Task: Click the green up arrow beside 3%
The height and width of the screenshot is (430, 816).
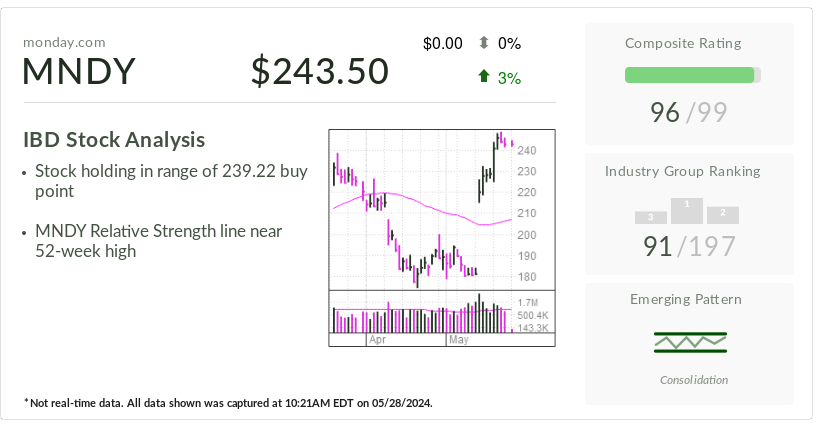Action: (x=484, y=77)
